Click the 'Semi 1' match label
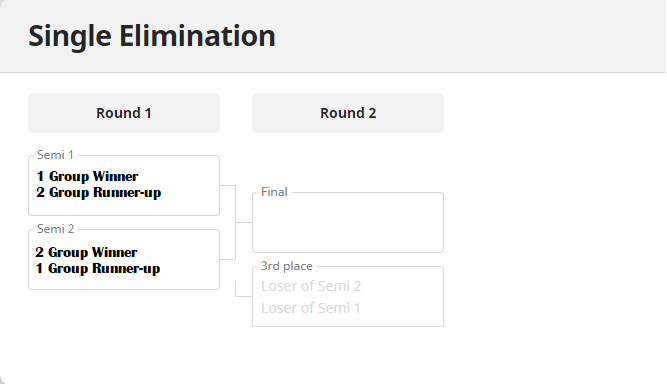This screenshot has width=667, height=384. click(x=55, y=155)
